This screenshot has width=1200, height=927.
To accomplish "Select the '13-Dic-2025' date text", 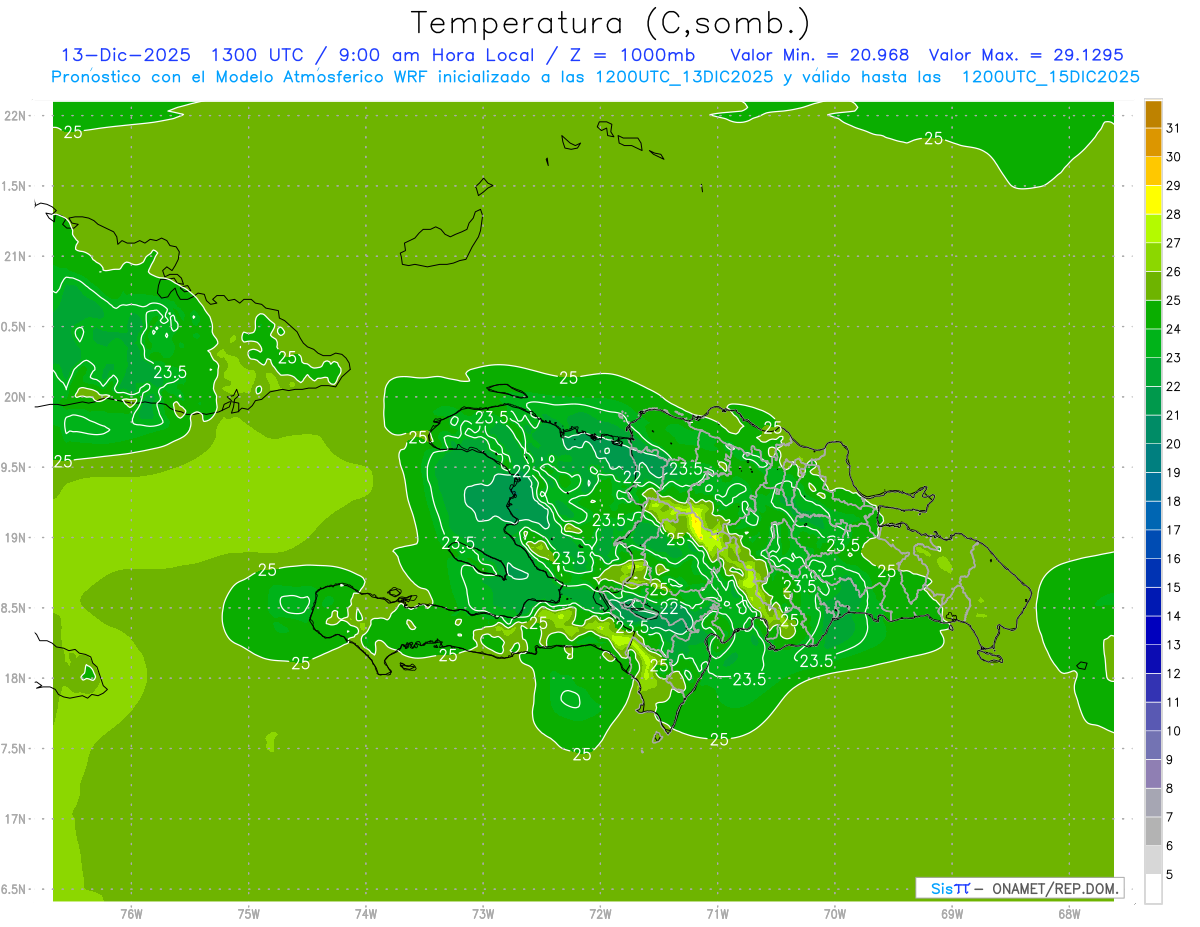I will [125, 55].
